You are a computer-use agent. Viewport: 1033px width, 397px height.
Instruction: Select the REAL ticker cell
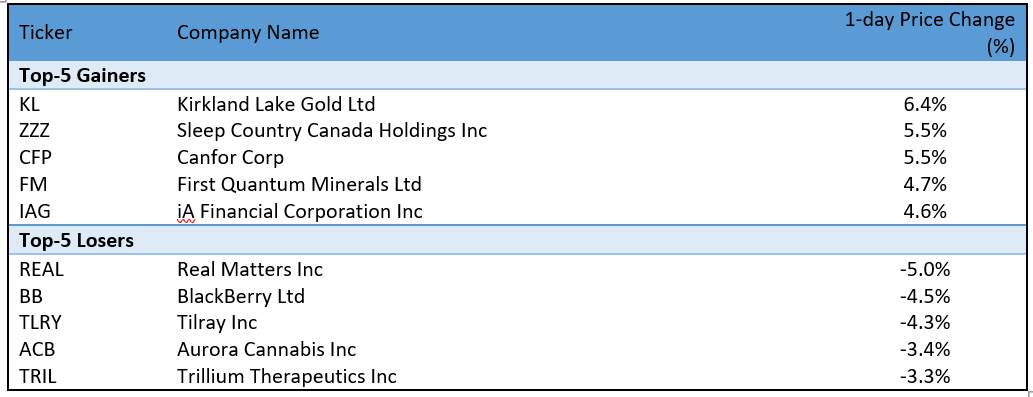[x=42, y=269]
